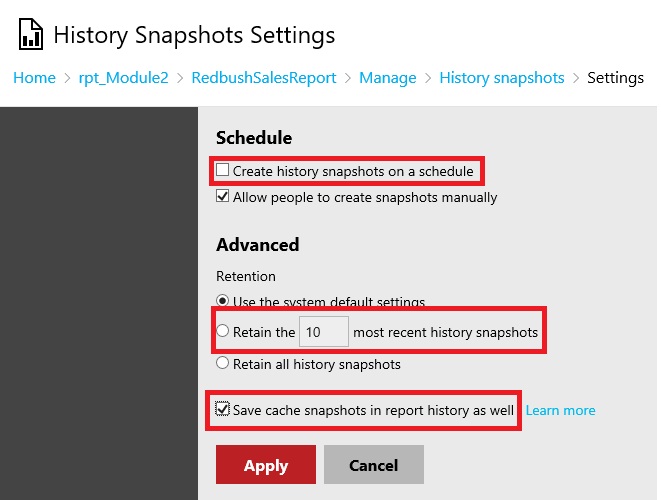The width and height of the screenshot is (661, 500).
Task: Select Retain all history snapshots option
Action: [x=223, y=364]
